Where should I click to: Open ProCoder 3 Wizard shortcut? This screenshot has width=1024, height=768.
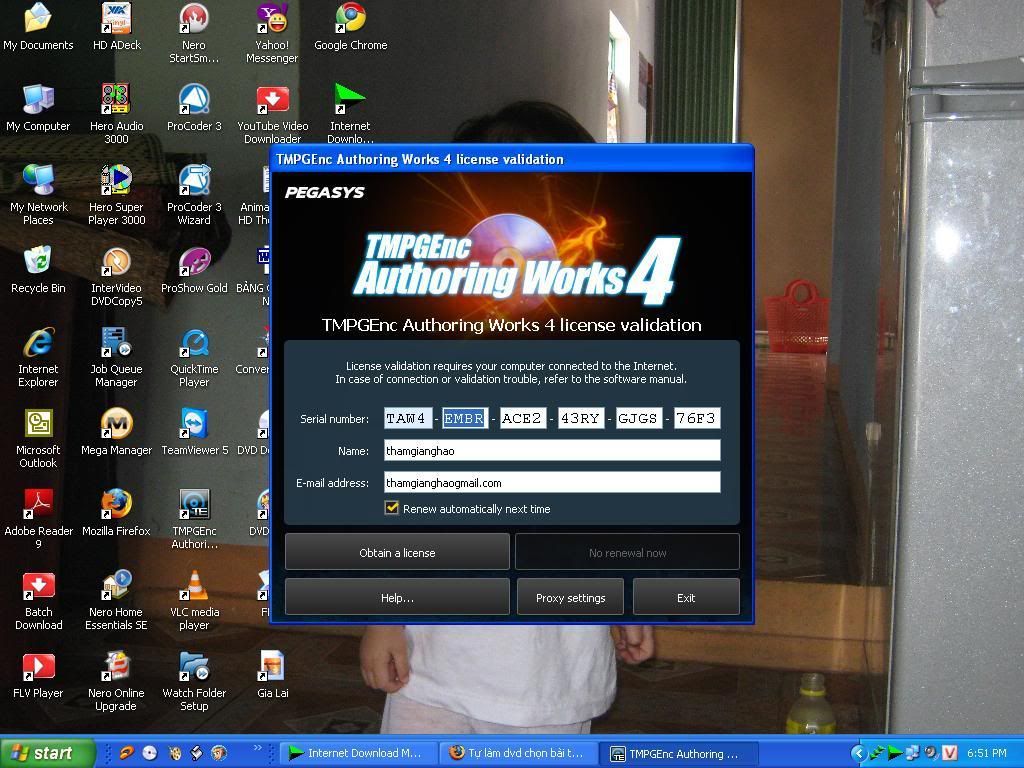point(194,195)
